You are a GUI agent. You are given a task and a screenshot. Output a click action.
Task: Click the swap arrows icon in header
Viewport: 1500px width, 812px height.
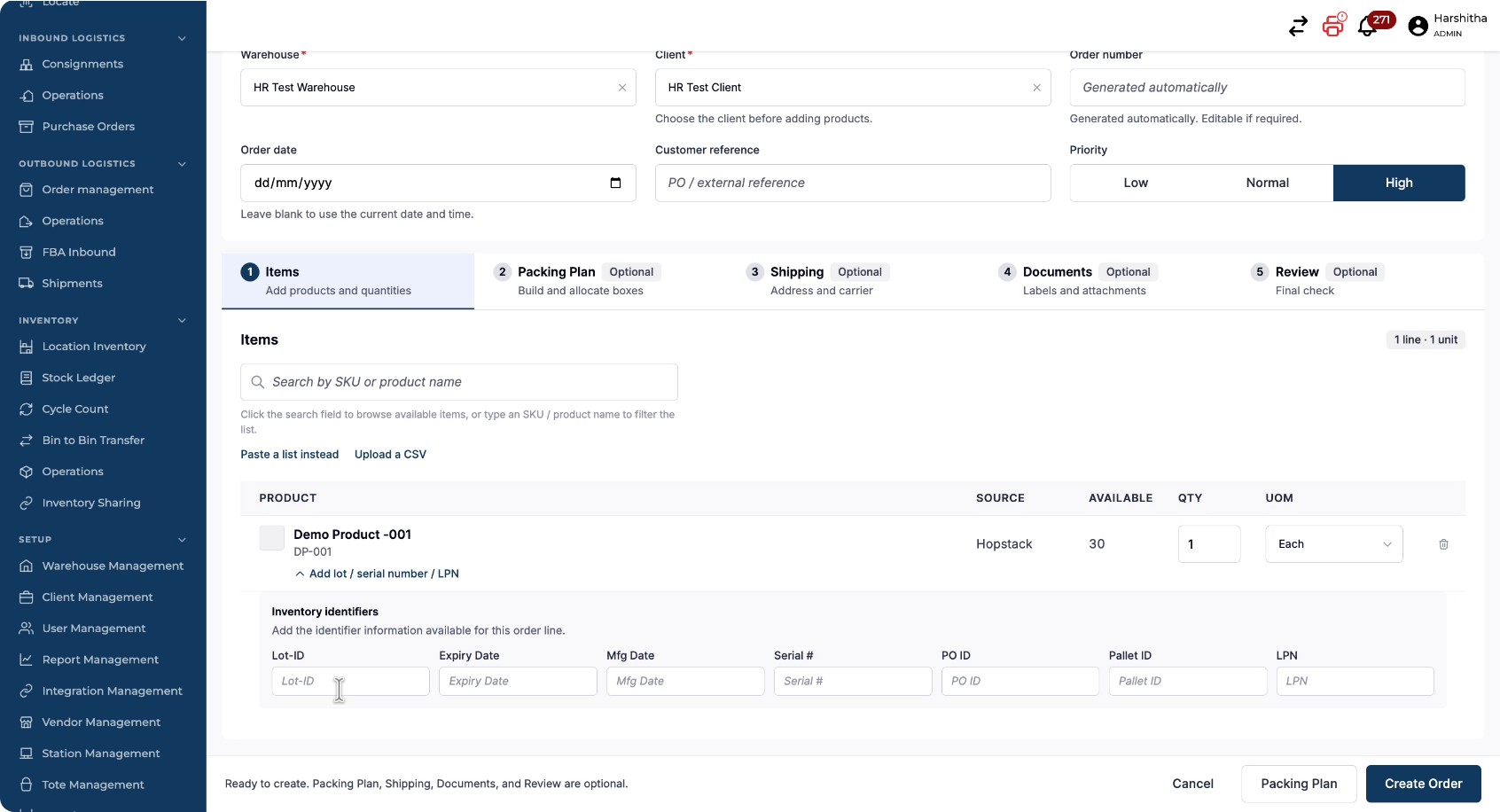point(1298,27)
